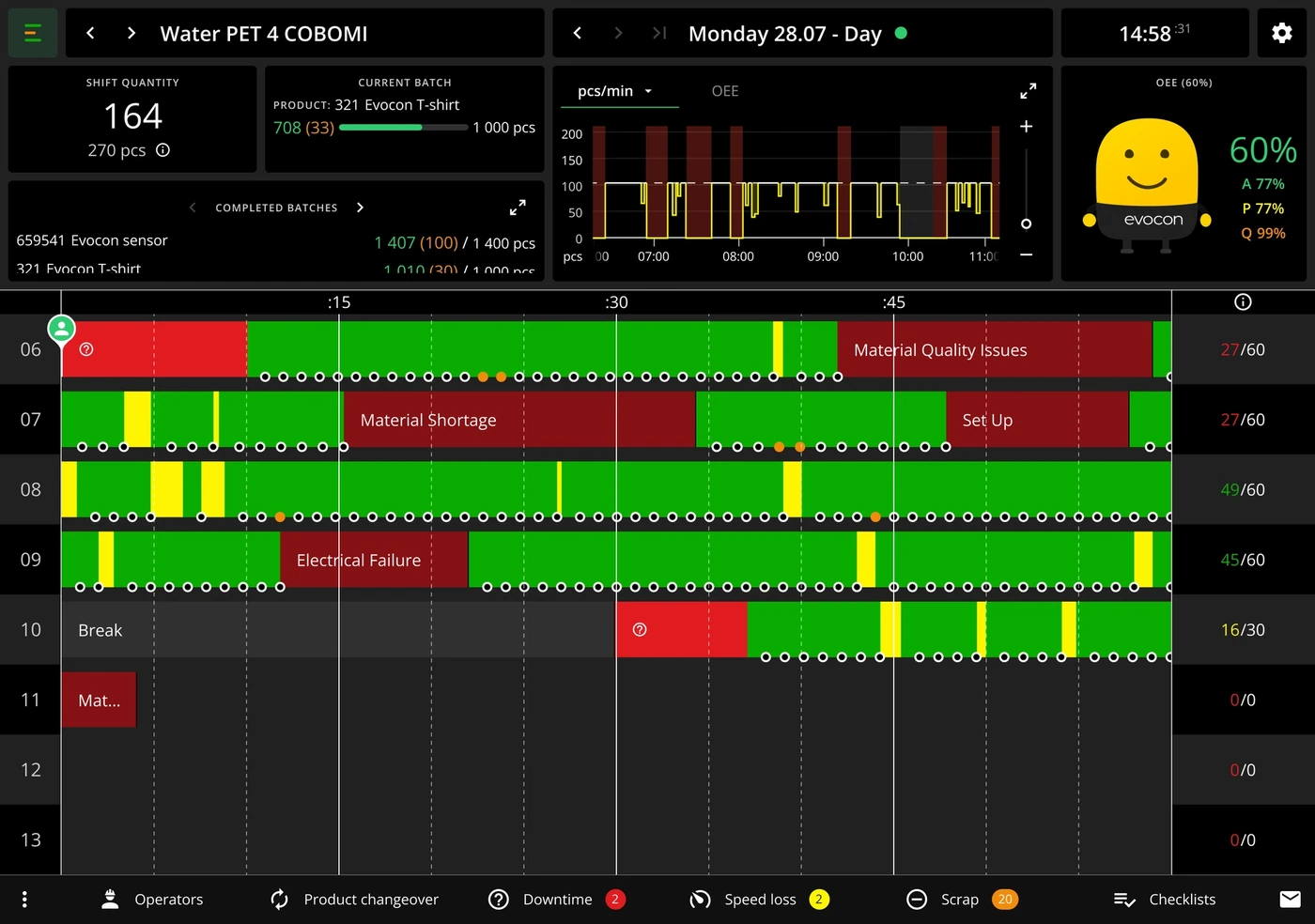The image size is (1315, 924).
Task: Zoom in the chart with plus
Action: coord(1027,127)
